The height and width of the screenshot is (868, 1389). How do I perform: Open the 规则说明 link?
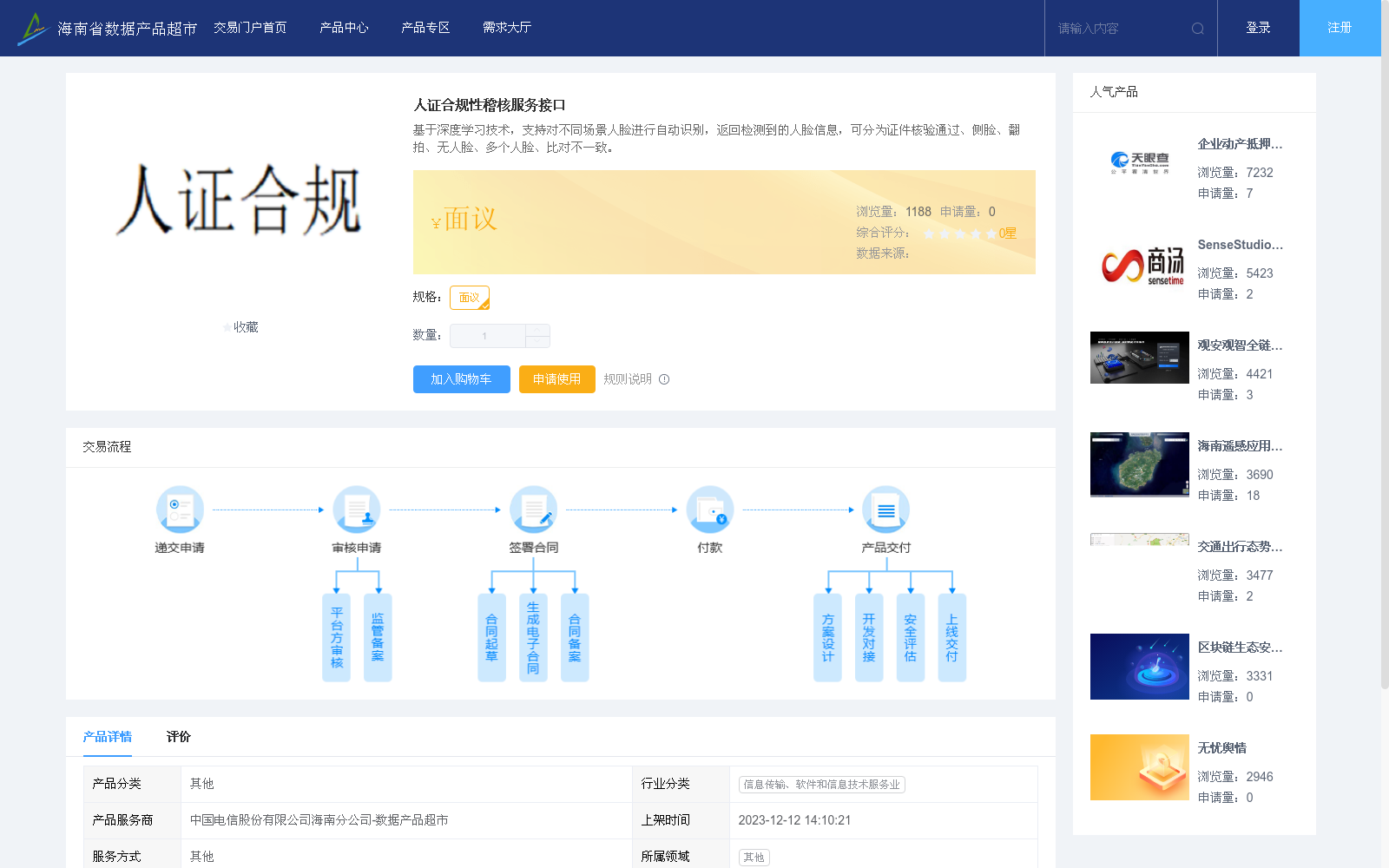pos(628,379)
